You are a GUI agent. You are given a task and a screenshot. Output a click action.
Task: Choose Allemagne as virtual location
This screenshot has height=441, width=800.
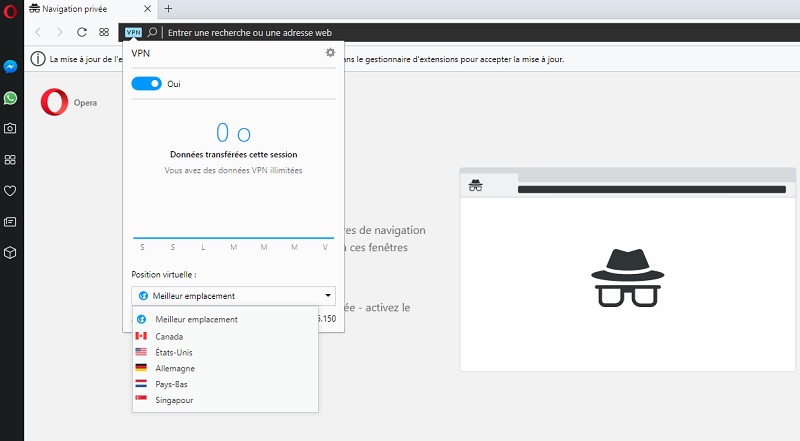coord(225,368)
